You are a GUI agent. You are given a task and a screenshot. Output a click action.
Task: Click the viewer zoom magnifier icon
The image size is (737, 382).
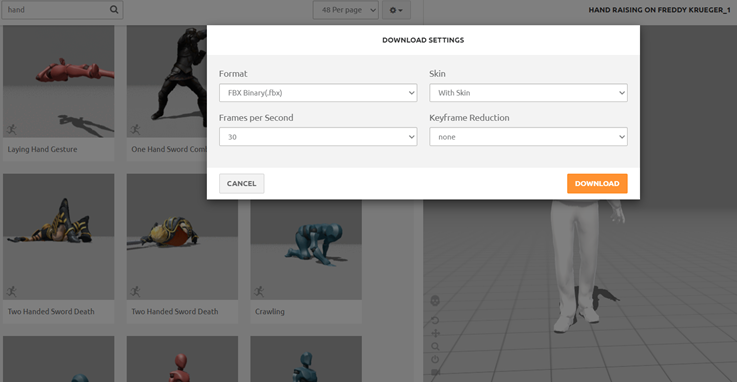tap(435, 346)
